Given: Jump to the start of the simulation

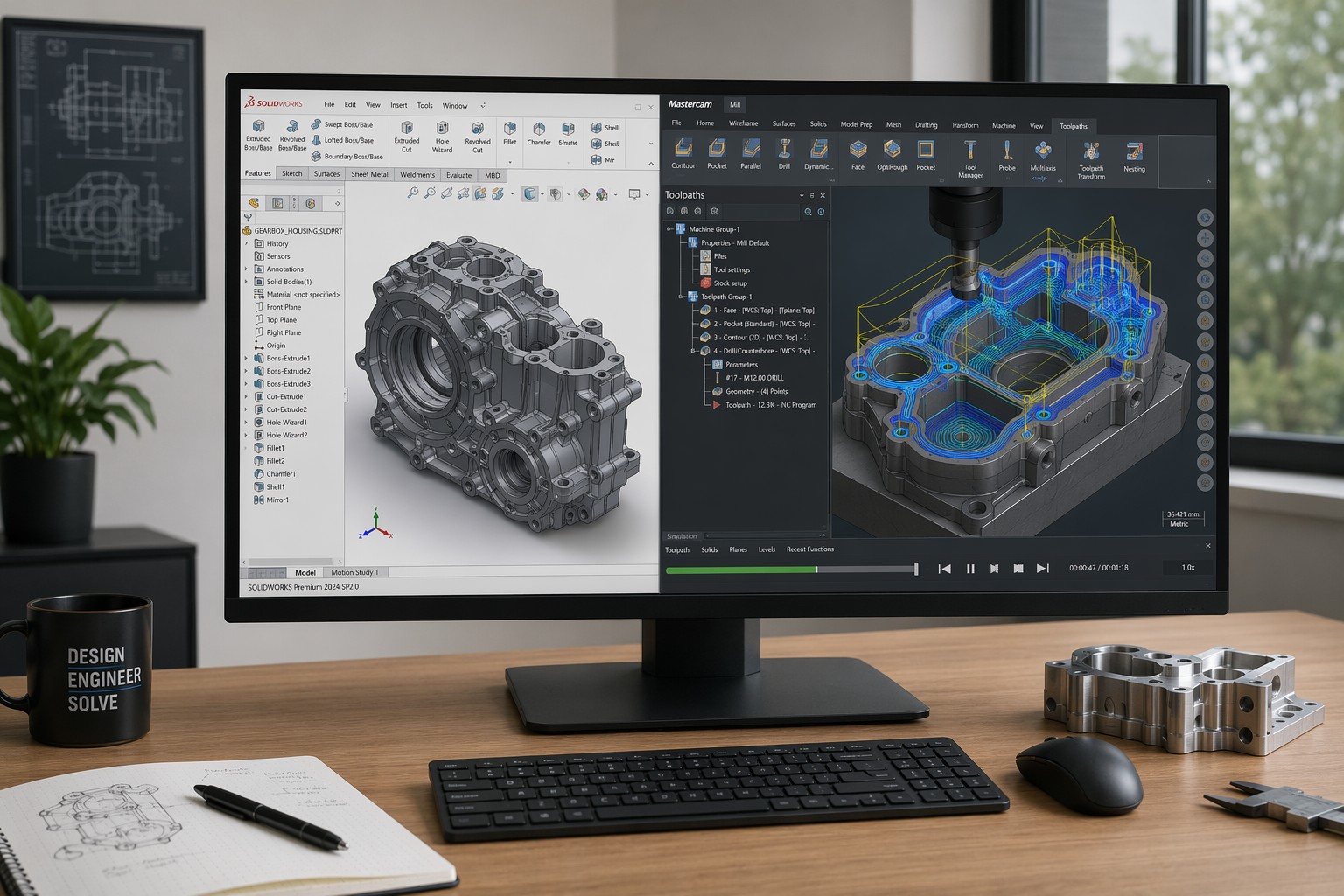Looking at the screenshot, I should click(945, 569).
